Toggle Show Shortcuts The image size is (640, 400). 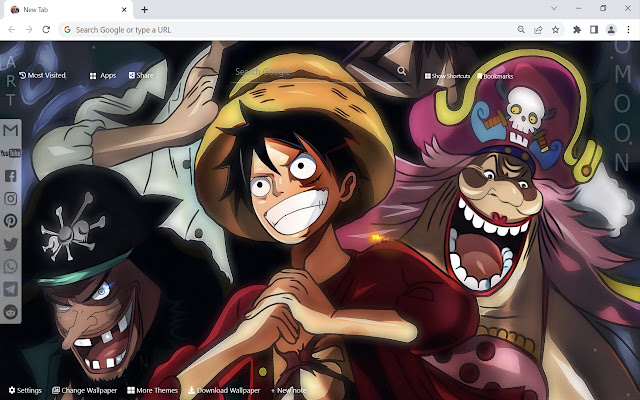pyautogui.click(x=447, y=76)
